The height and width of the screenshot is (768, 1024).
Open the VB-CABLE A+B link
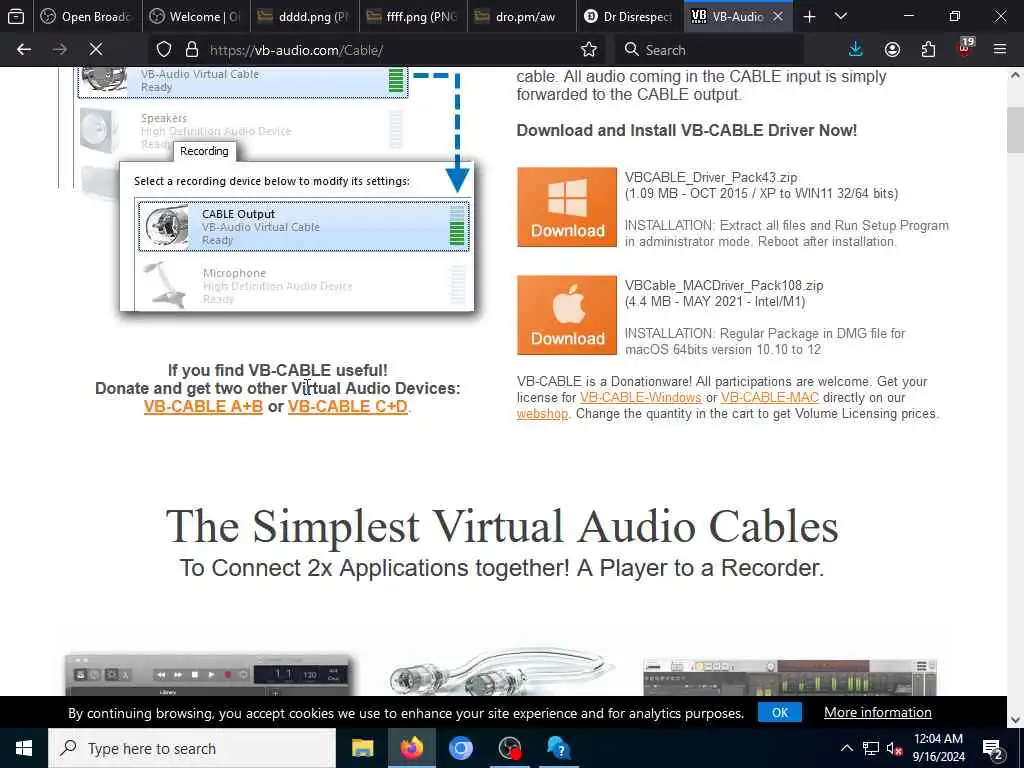tap(203, 406)
